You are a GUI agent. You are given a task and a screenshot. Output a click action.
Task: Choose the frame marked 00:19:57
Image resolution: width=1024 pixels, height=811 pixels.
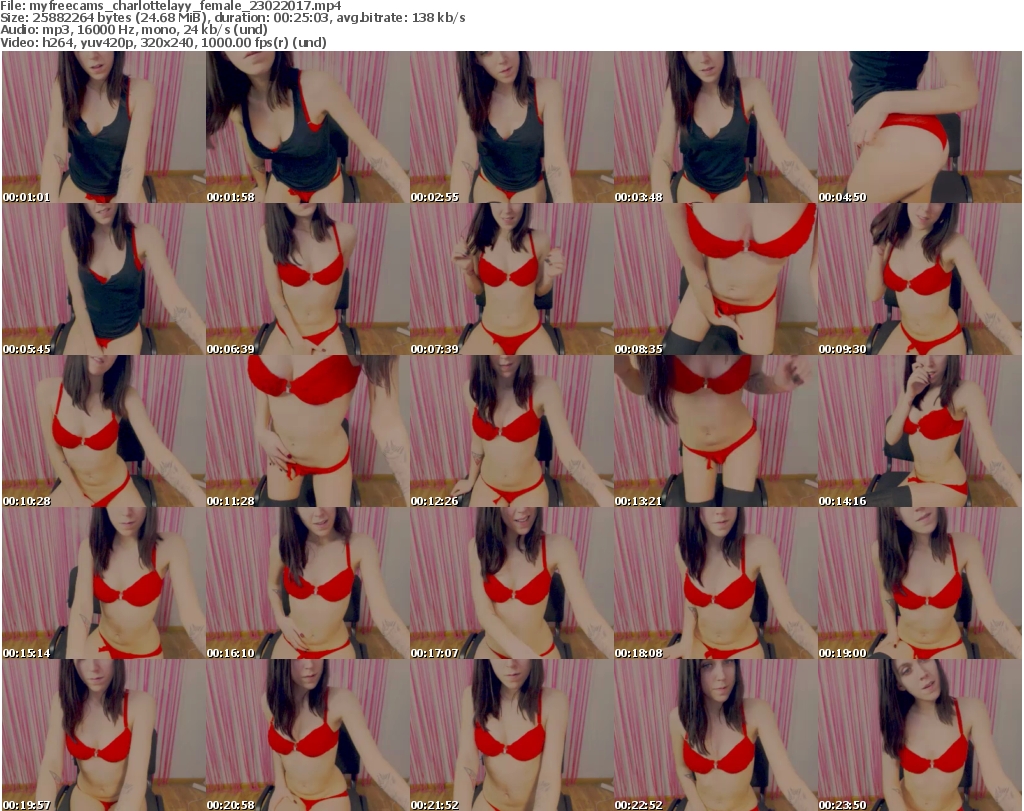coord(104,735)
